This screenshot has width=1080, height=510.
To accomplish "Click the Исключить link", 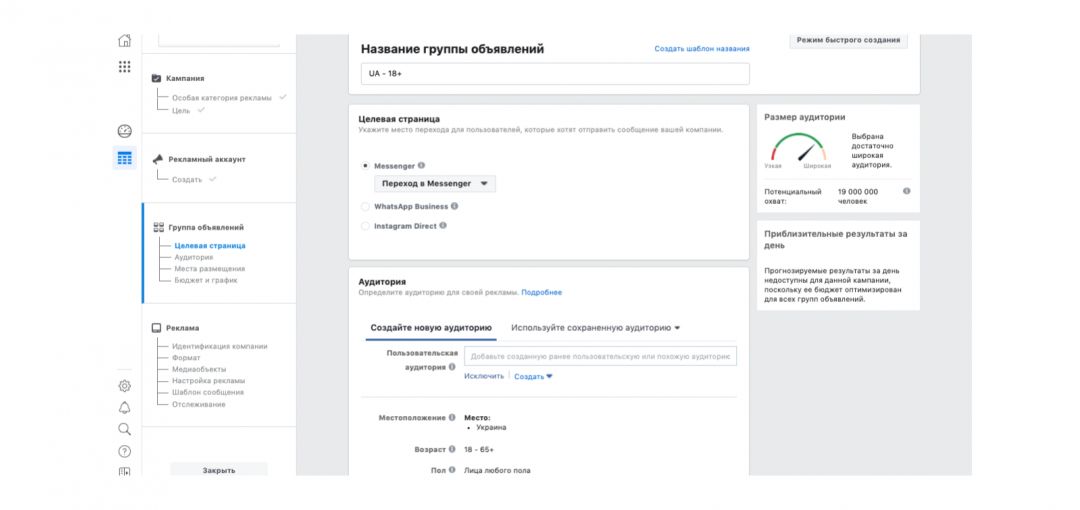I will [x=484, y=376].
